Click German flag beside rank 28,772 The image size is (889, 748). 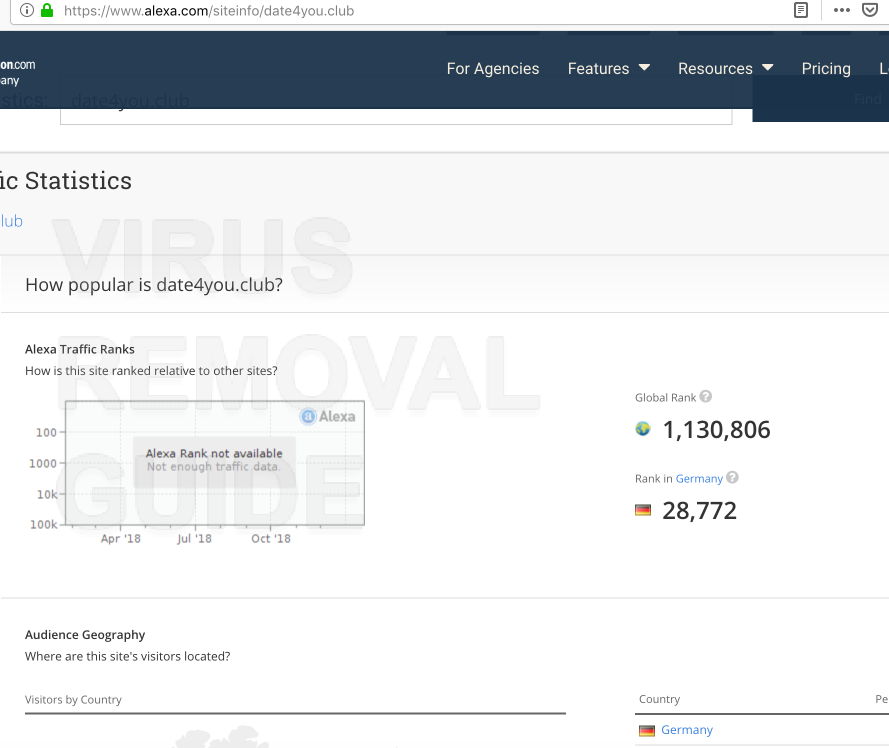click(x=643, y=510)
